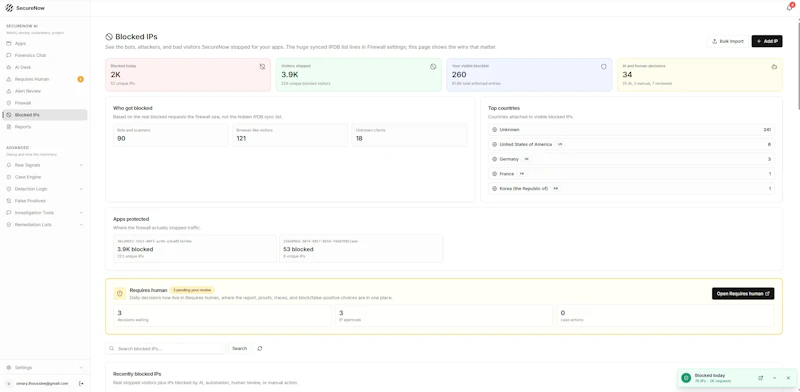Open False Positives page
Screen dimensions: 800x392
pos(45,201)
